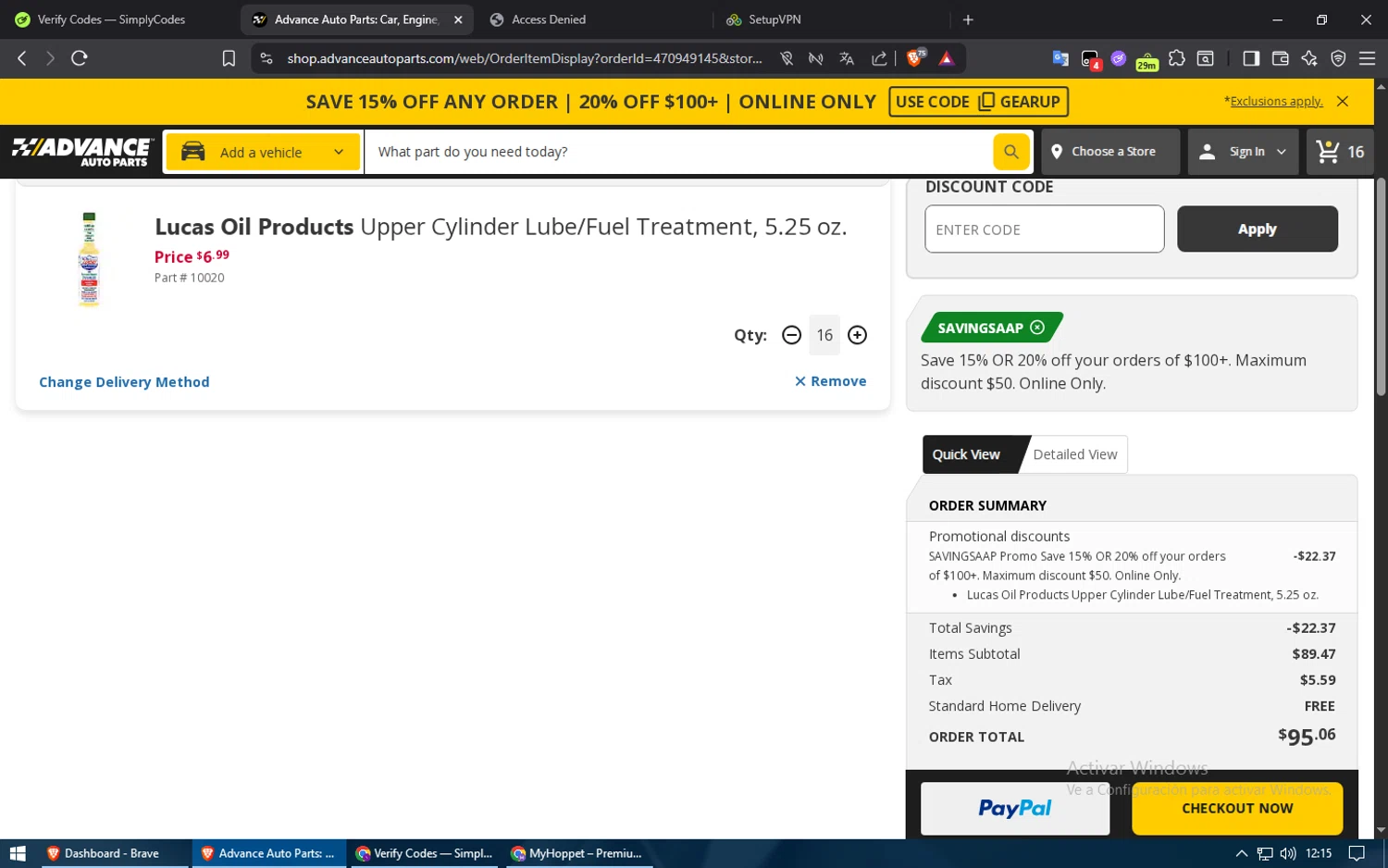Open browser hamburger main menu
The width and height of the screenshot is (1388, 868).
pos(1367,58)
